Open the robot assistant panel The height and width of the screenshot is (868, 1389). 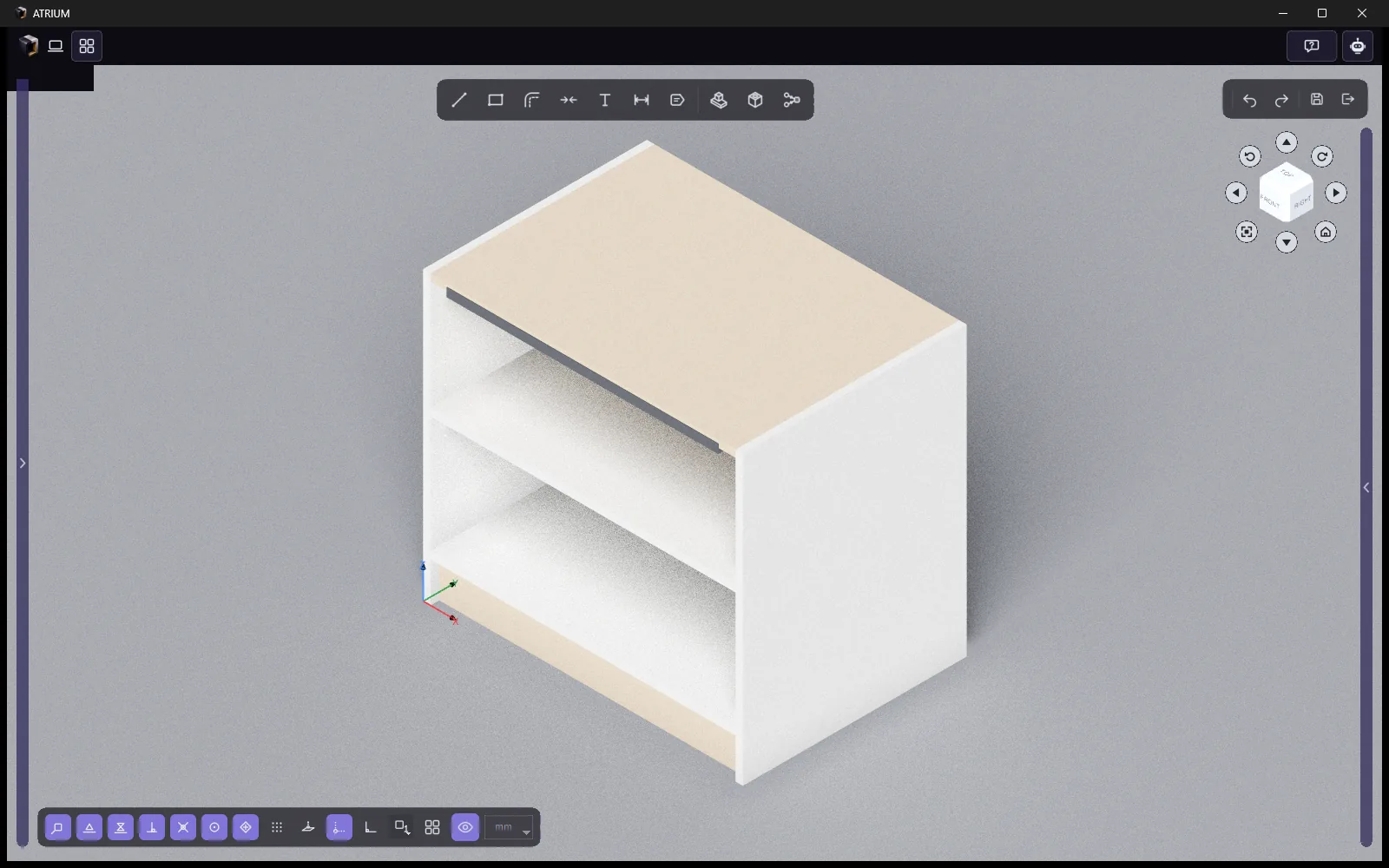[x=1358, y=46]
